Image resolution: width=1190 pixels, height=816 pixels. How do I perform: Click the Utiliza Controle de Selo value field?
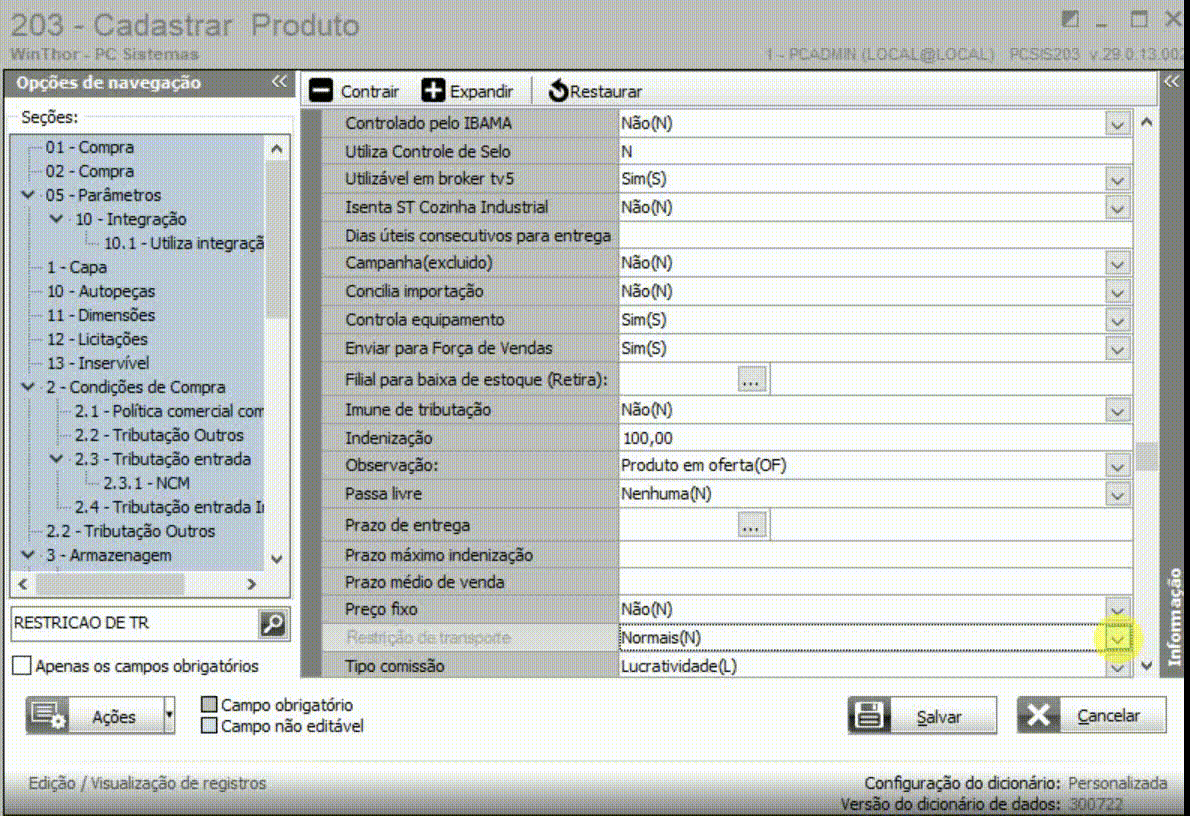pyautogui.click(x=876, y=152)
